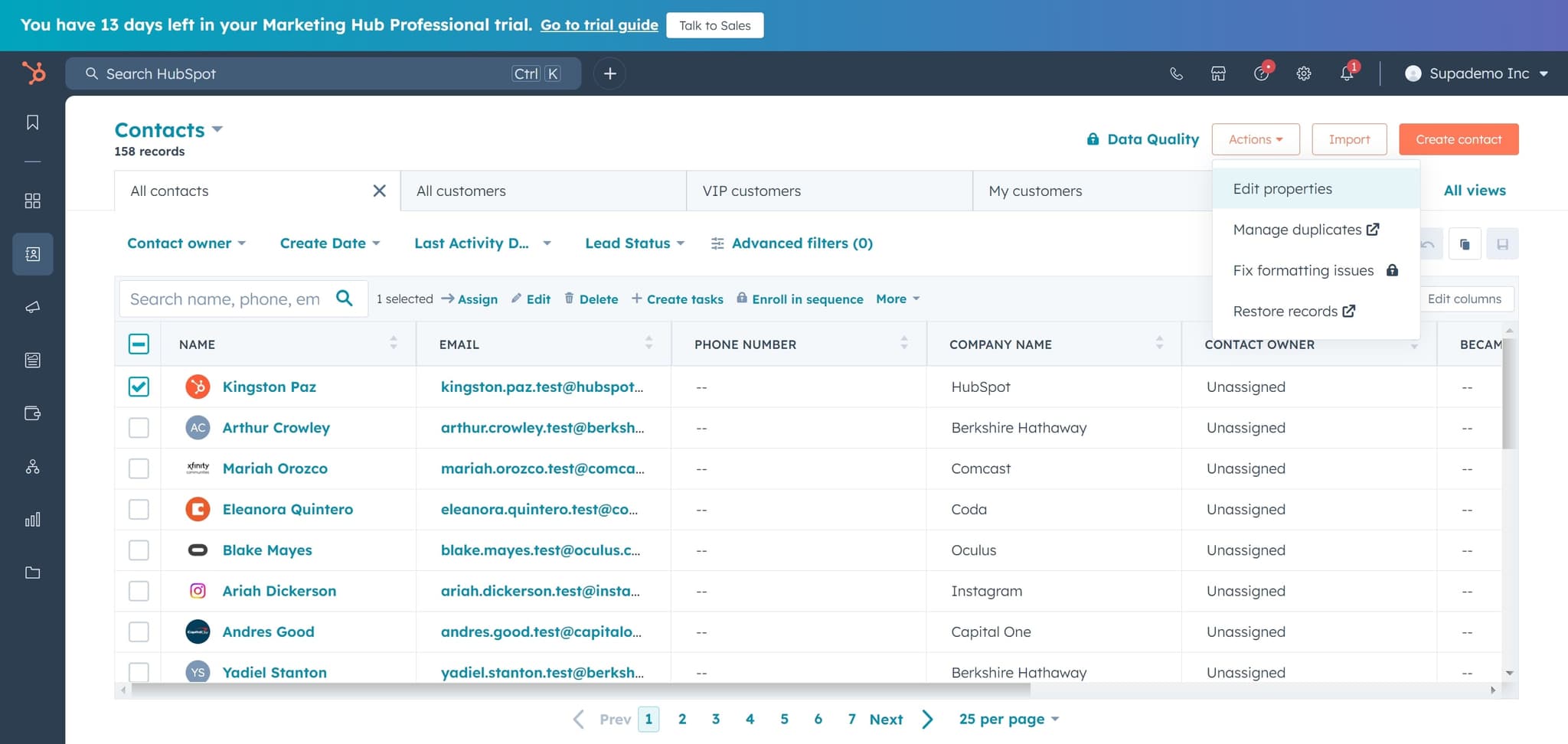The height and width of the screenshot is (744, 1568).
Task: Open the notifications bell
Action: (x=1347, y=73)
